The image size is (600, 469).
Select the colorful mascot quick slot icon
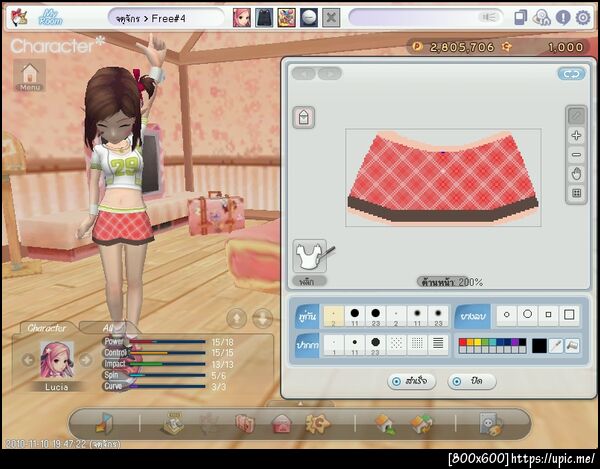coord(287,18)
